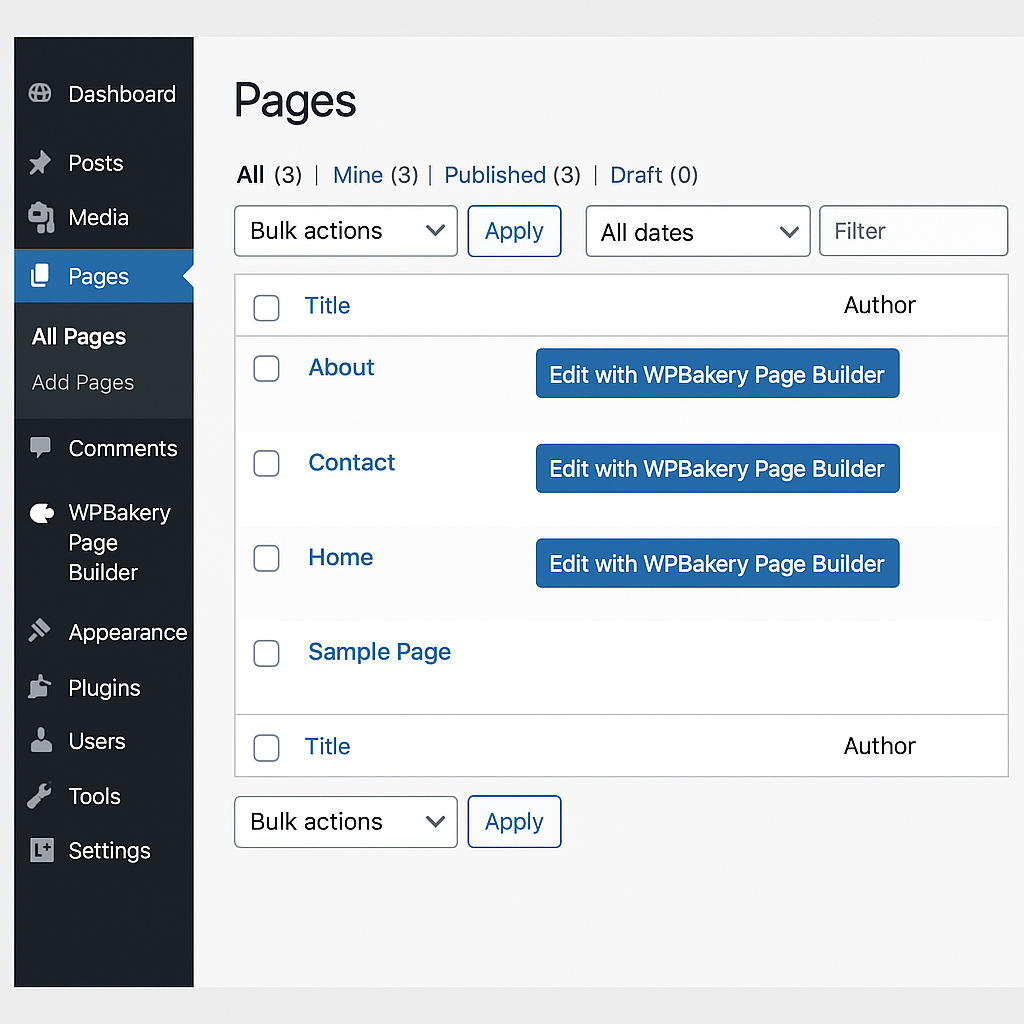This screenshot has width=1024, height=1024.
Task: Sort by the Title header column
Action: coord(327,306)
